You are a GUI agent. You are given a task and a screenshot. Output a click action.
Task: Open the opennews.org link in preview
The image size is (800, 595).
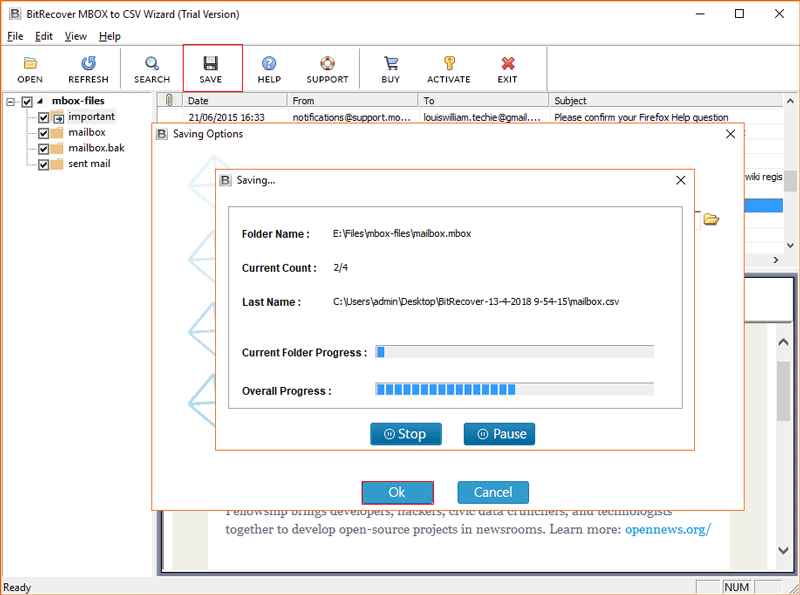(667, 530)
